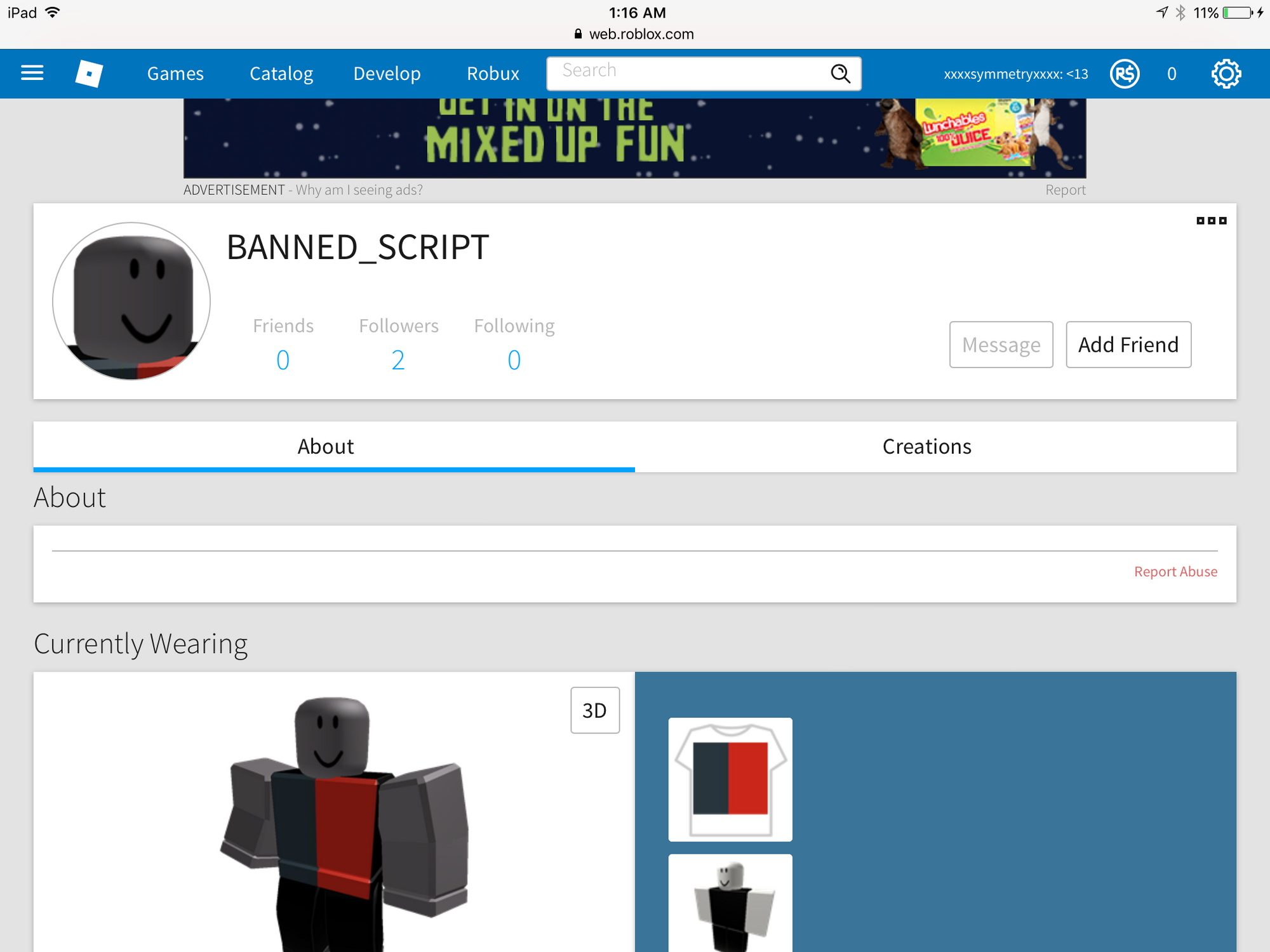Expand the Develop navigation menu
The width and height of the screenshot is (1270, 952).
[387, 73]
